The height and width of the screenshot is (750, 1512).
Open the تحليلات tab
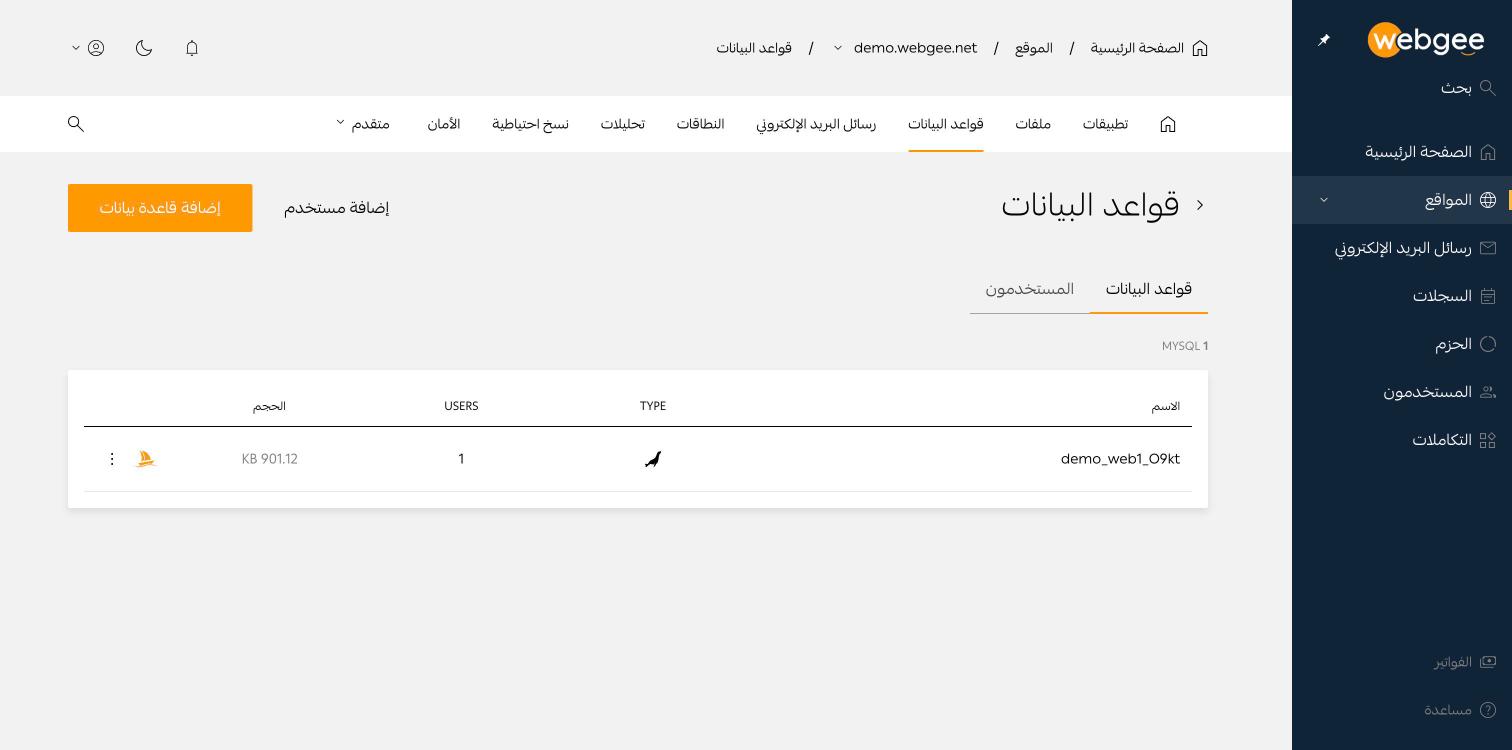coord(622,124)
